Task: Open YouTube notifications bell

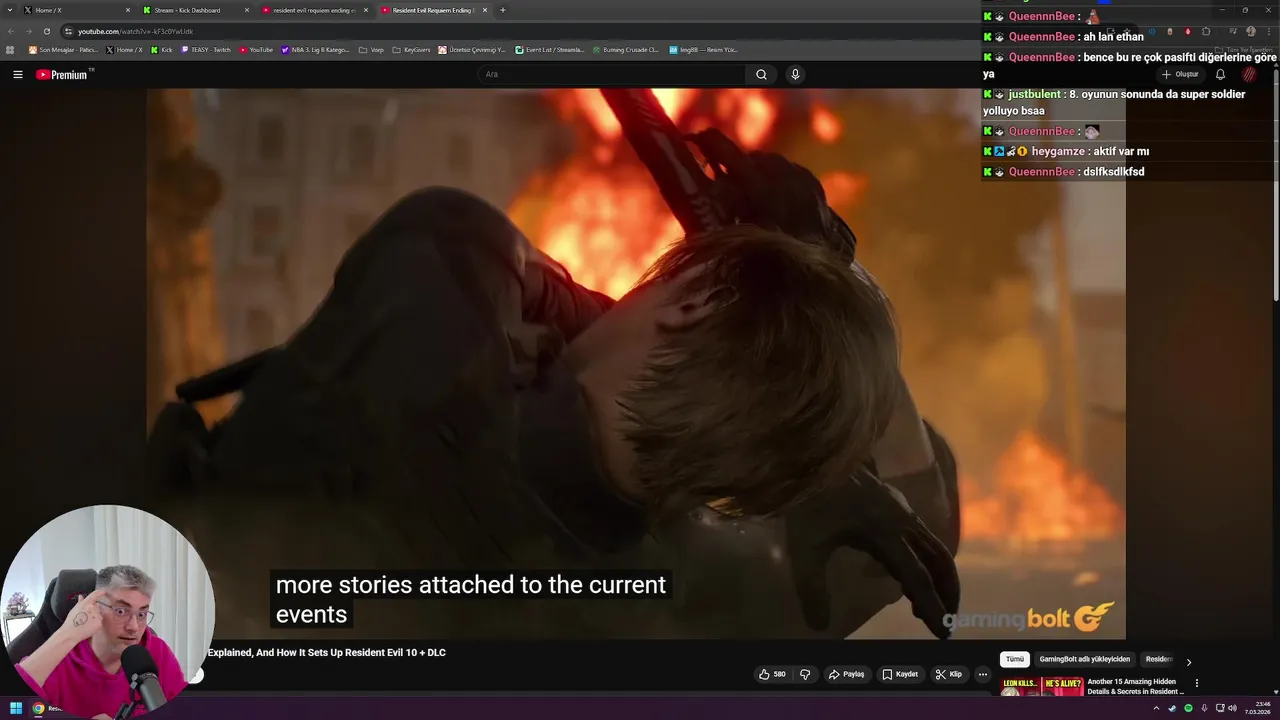Action: coord(1220,74)
